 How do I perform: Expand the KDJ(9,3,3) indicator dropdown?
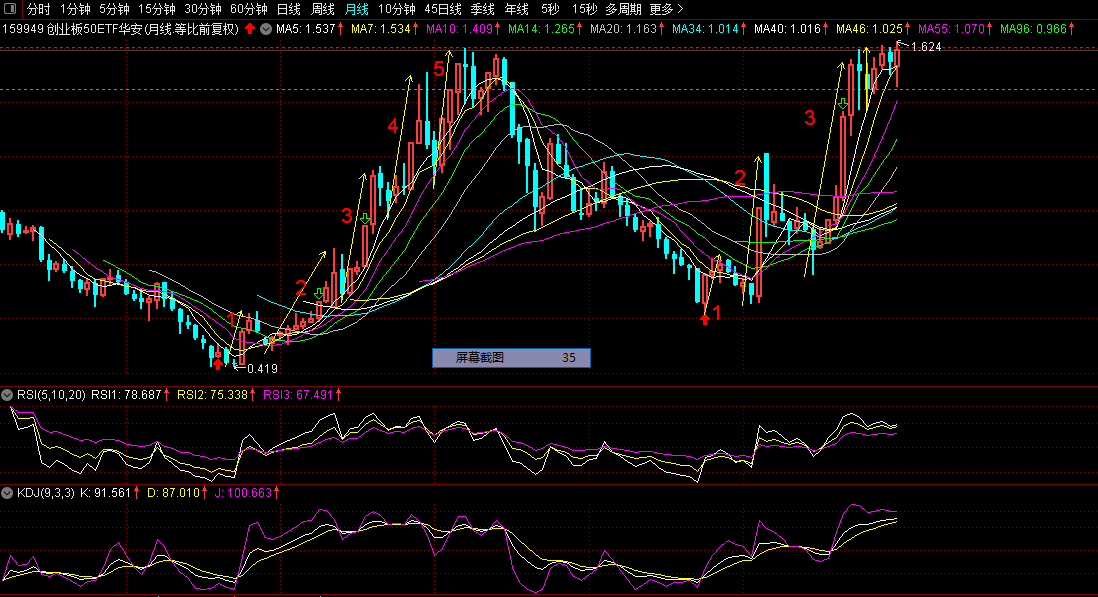coord(7,493)
